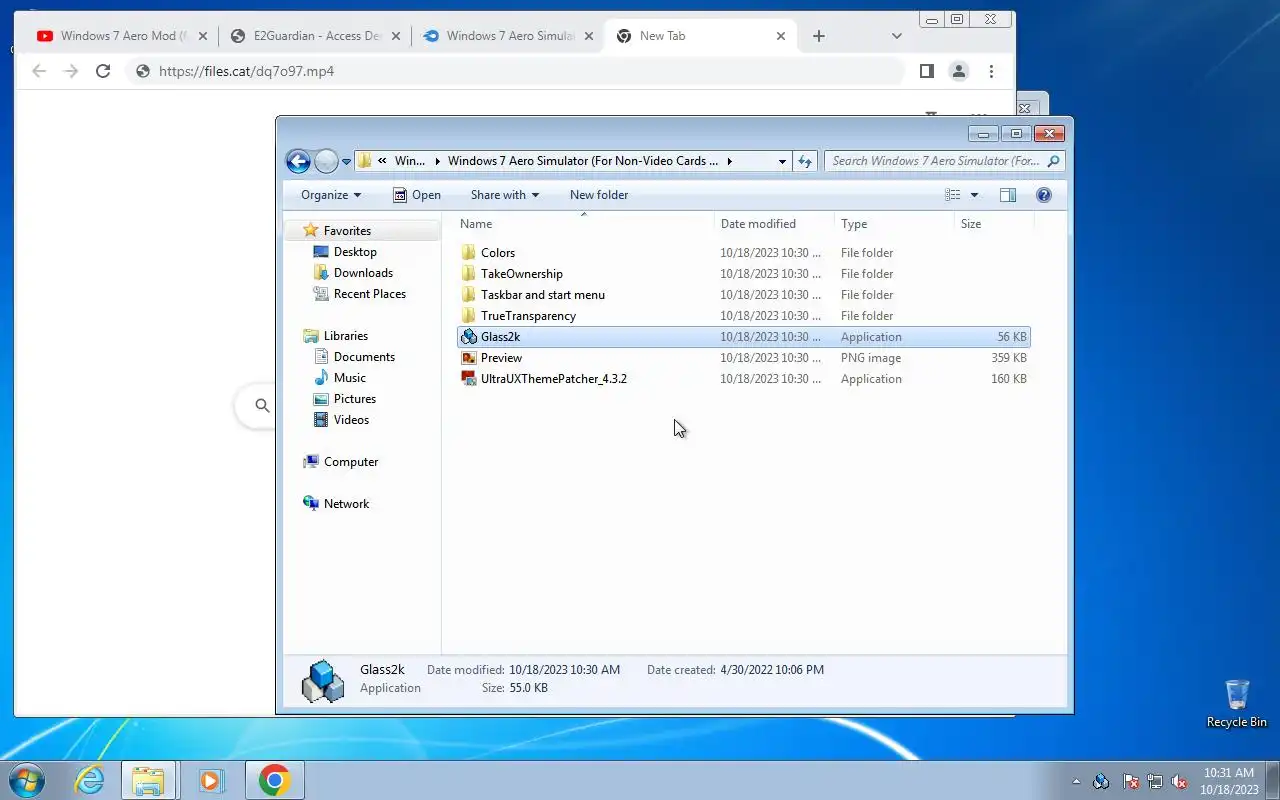Switch to Windows 7 Aero Simulator tab
The image size is (1280, 800).
[x=509, y=36]
